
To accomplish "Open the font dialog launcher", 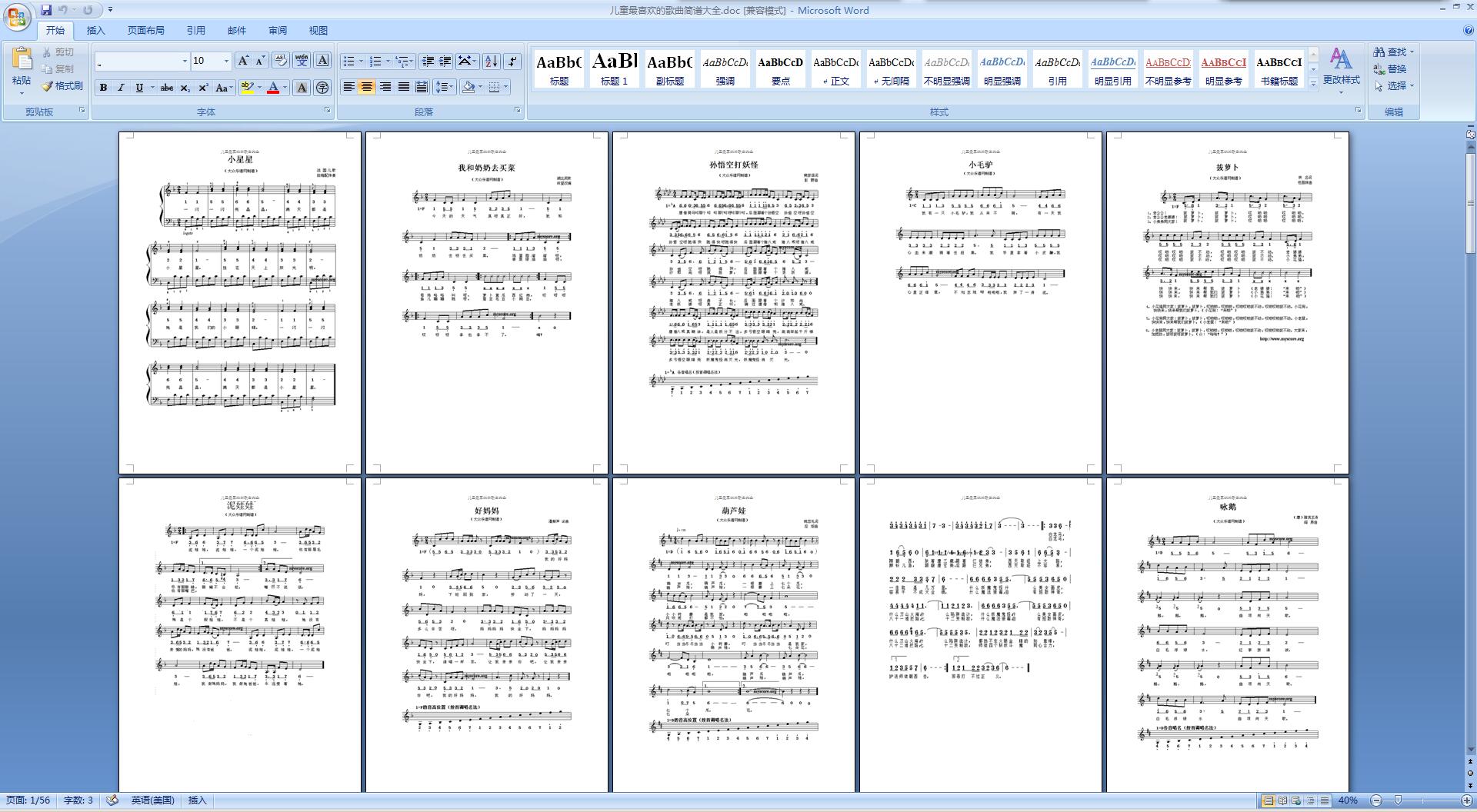I will 327,111.
